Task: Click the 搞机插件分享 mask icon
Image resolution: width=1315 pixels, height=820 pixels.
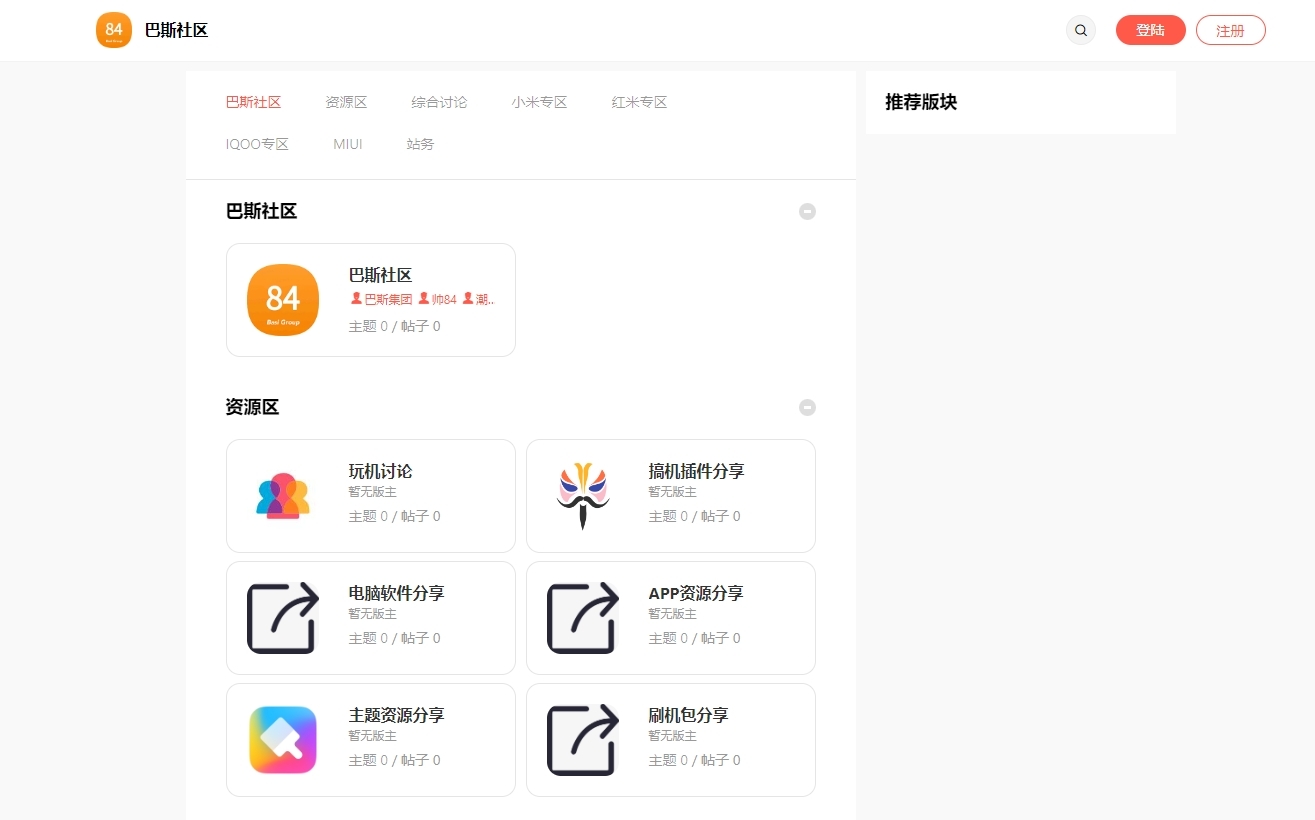Action: (582, 496)
